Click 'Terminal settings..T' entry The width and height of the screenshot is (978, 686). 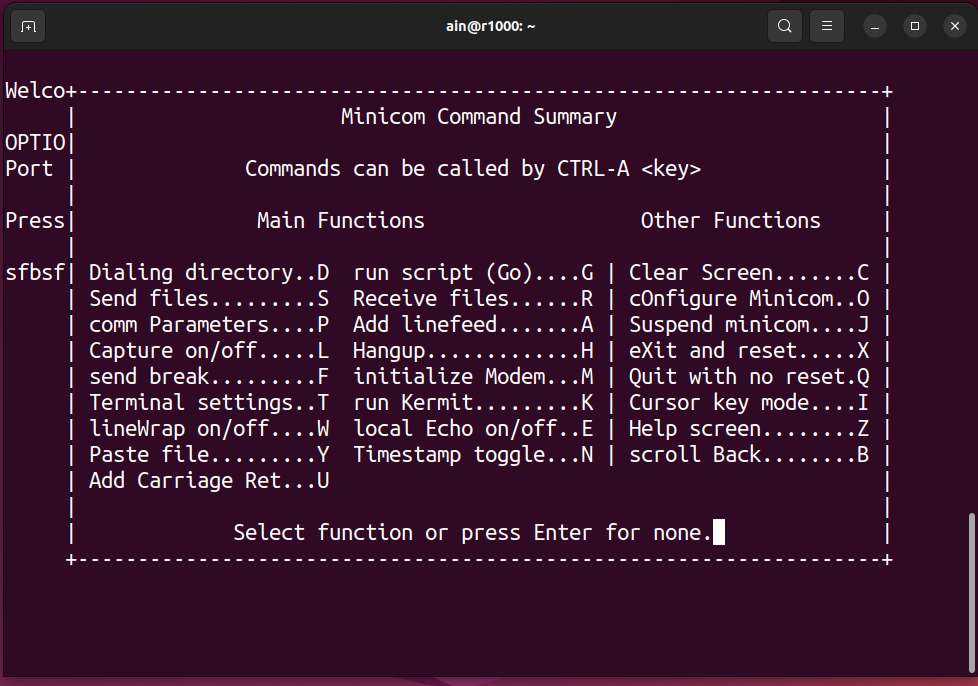click(x=209, y=403)
